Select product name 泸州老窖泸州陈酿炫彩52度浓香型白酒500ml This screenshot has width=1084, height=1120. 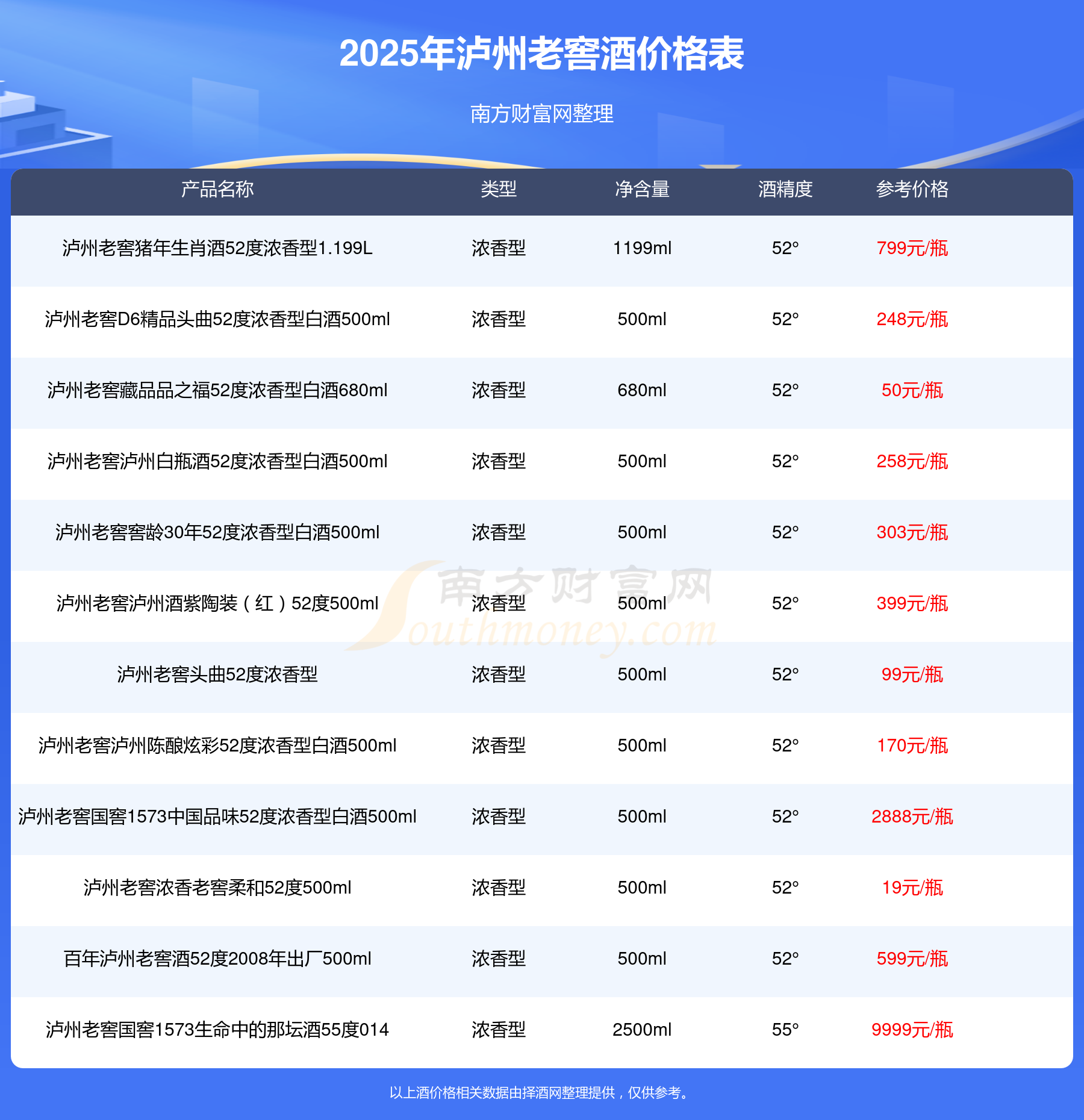click(x=217, y=745)
